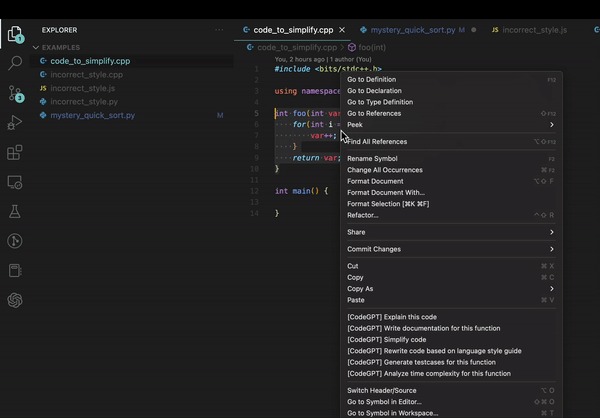
Task: Open mystery_quick_sort.py in the explorer
Action: (132, 115)
